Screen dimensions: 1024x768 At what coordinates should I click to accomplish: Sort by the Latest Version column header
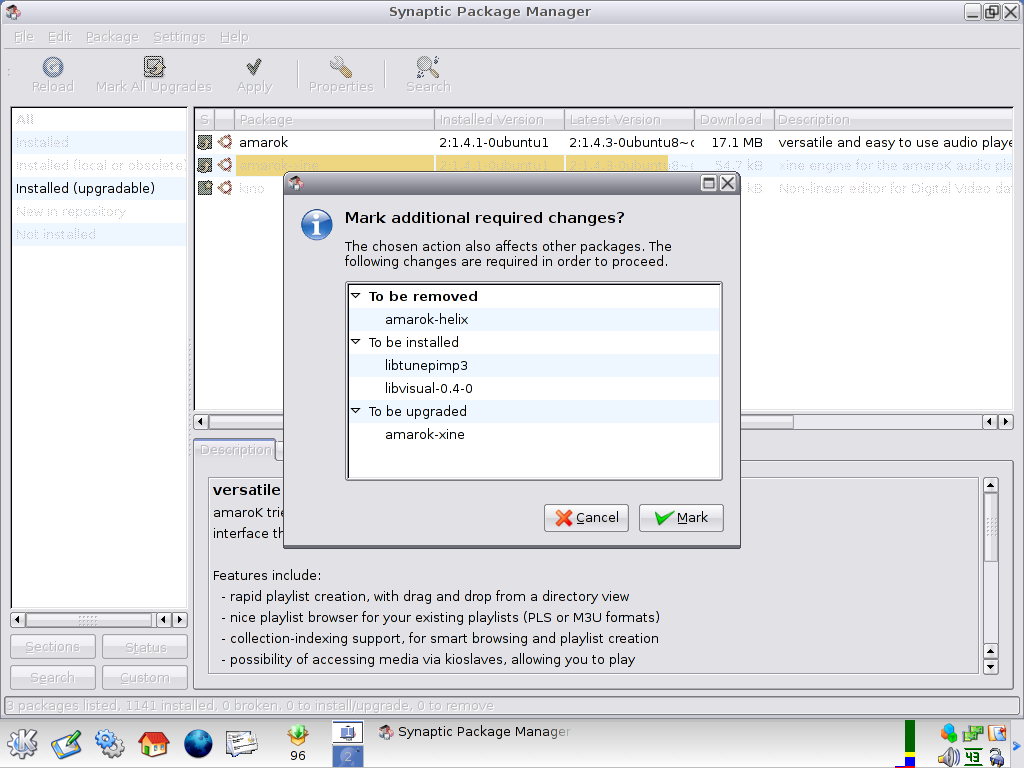(630, 120)
